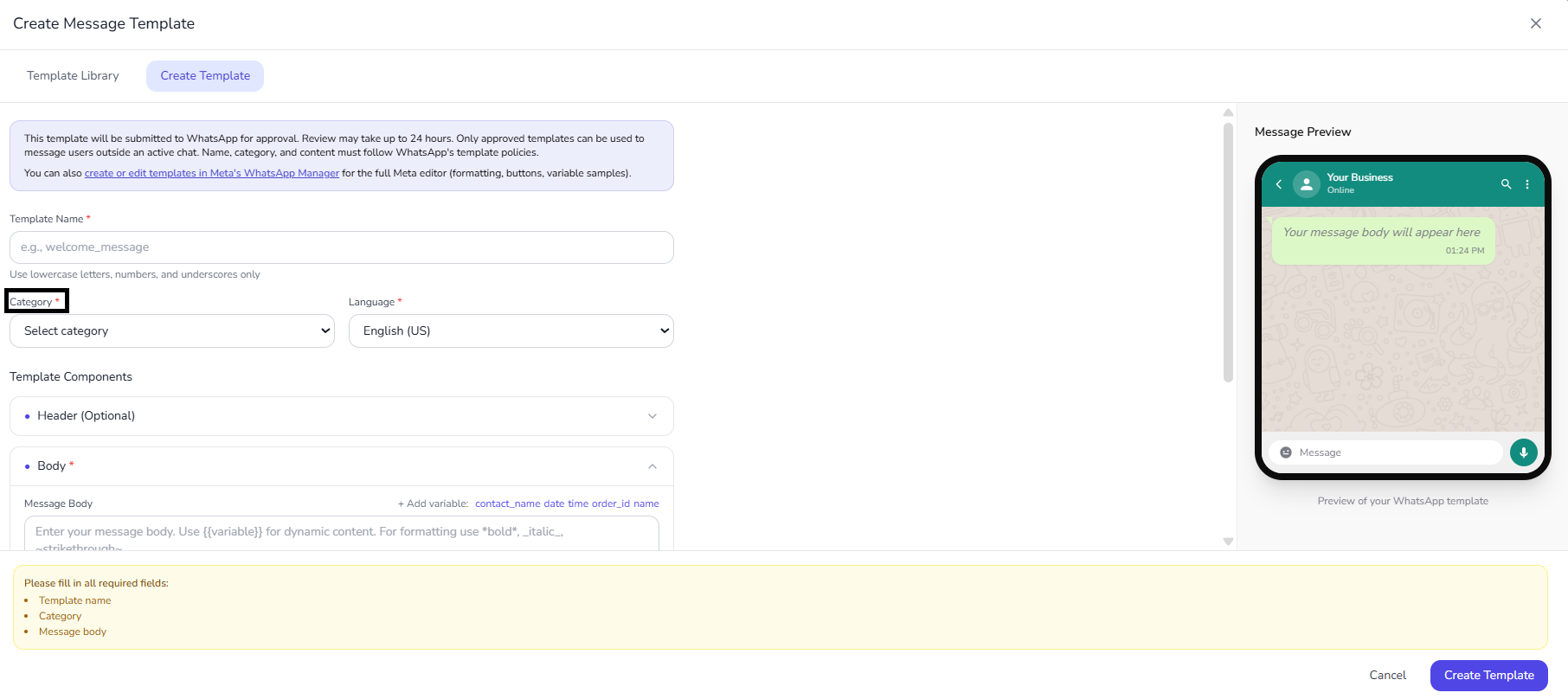Image resolution: width=1568 pixels, height=699 pixels.
Task: Open the English (US) language dropdown
Action: 511,330
